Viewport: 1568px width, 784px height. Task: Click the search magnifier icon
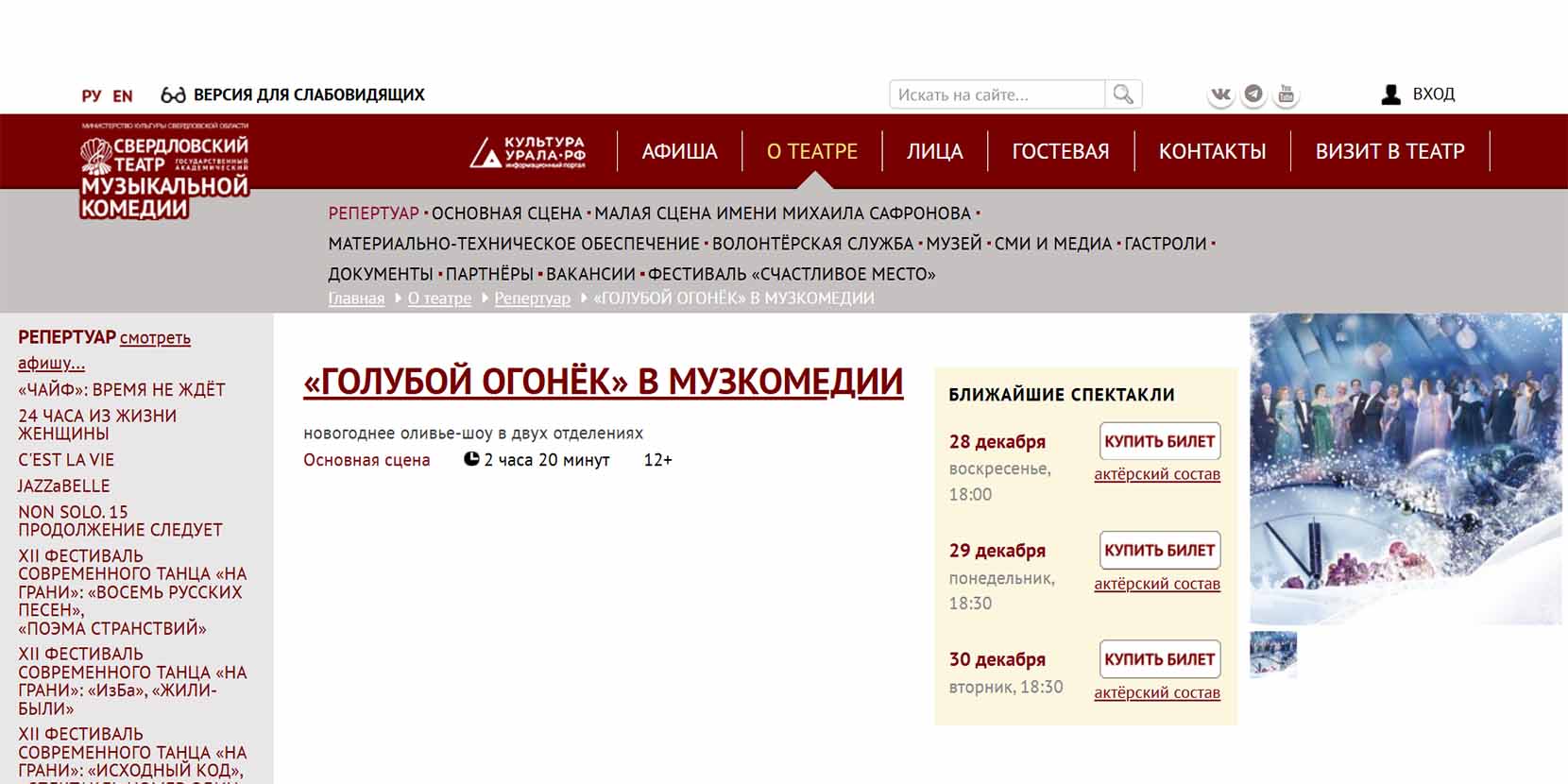[x=1123, y=94]
